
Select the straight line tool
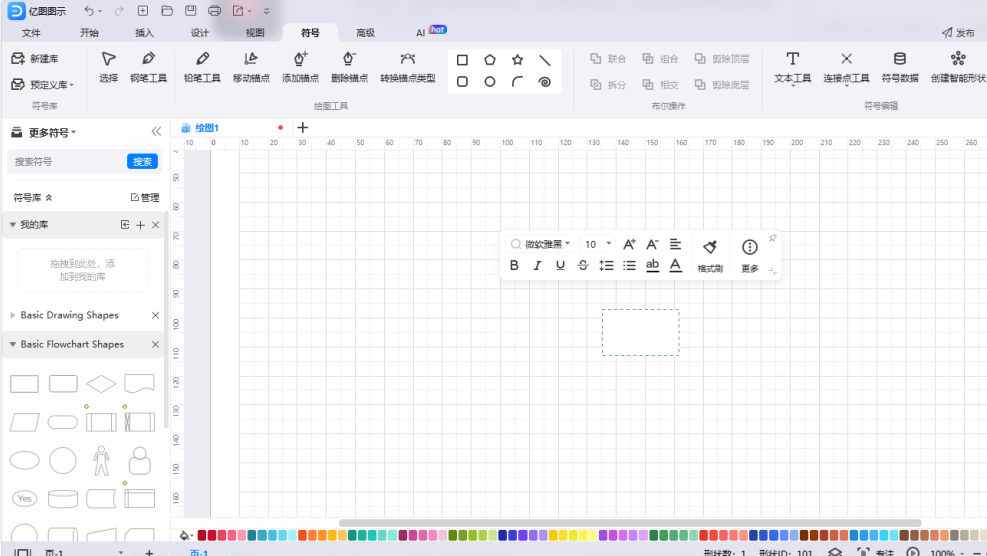[x=545, y=60]
